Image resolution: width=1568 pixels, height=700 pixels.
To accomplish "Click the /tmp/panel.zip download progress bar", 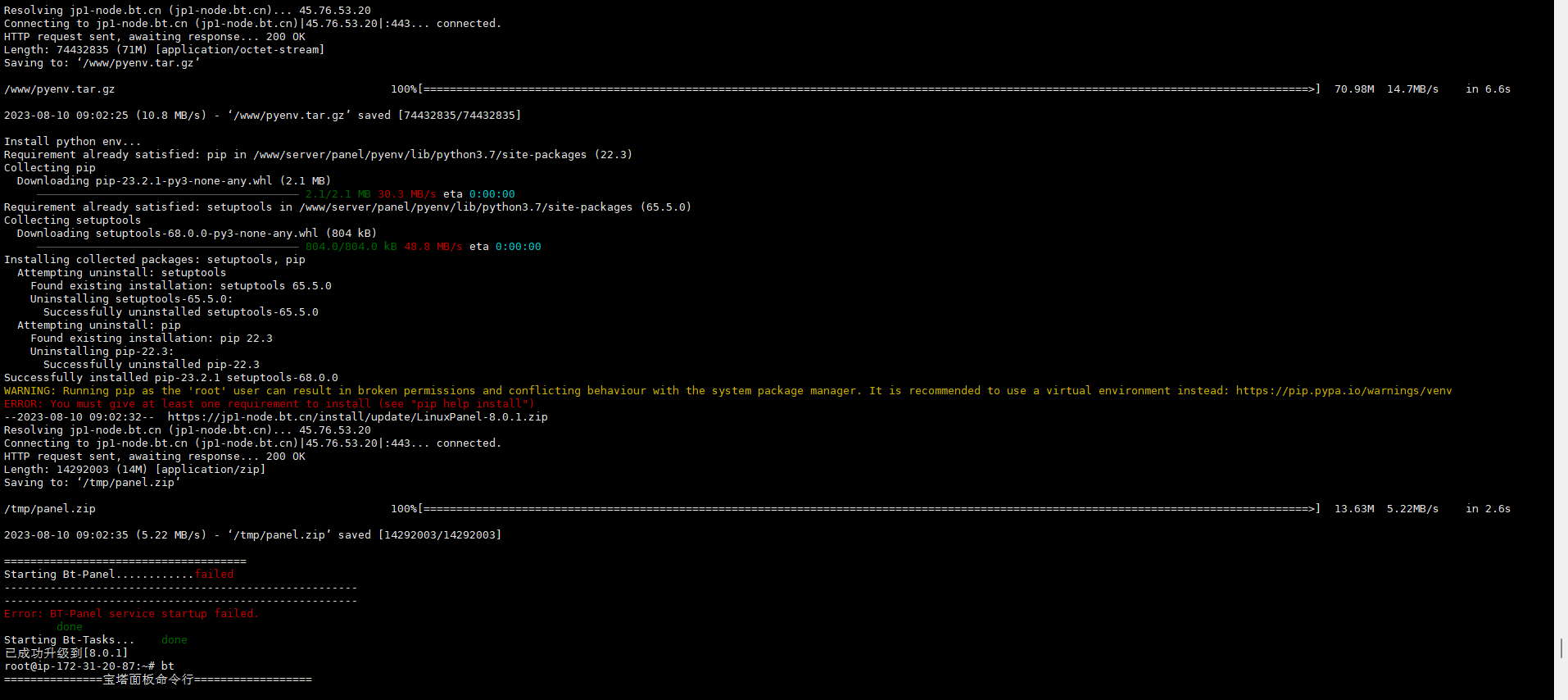I will coord(868,509).
